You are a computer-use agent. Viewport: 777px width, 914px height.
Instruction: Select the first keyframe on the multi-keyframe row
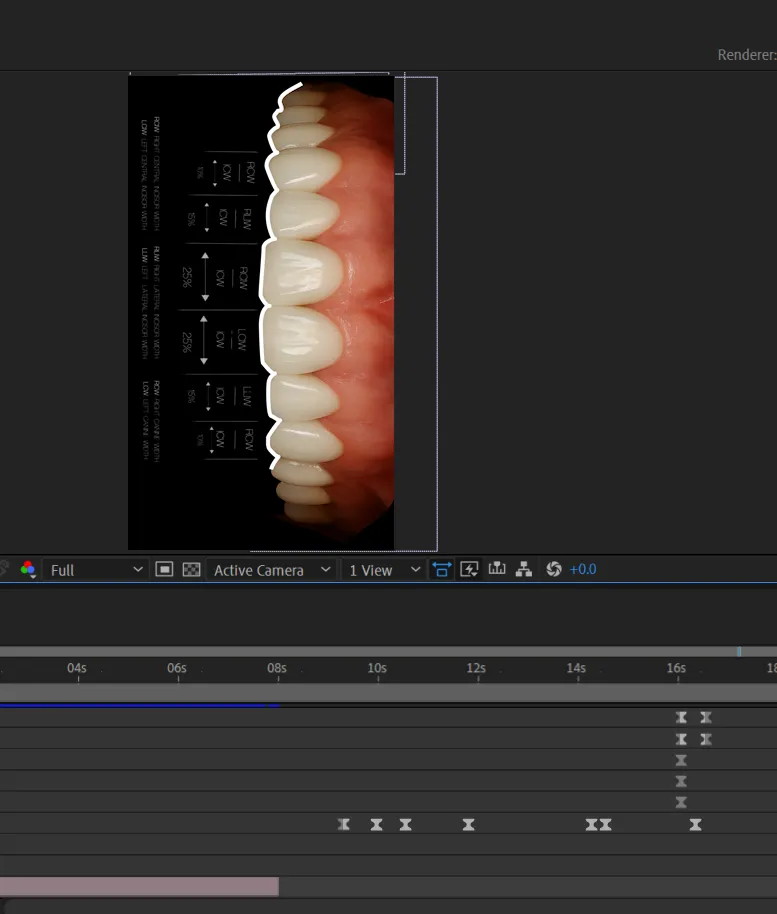(344, 825)
